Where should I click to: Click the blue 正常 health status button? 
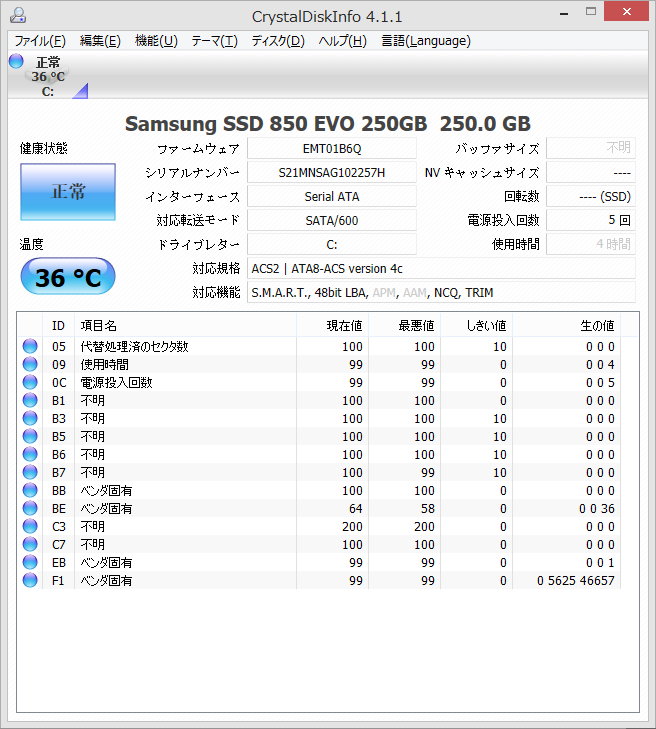(68, 192)
